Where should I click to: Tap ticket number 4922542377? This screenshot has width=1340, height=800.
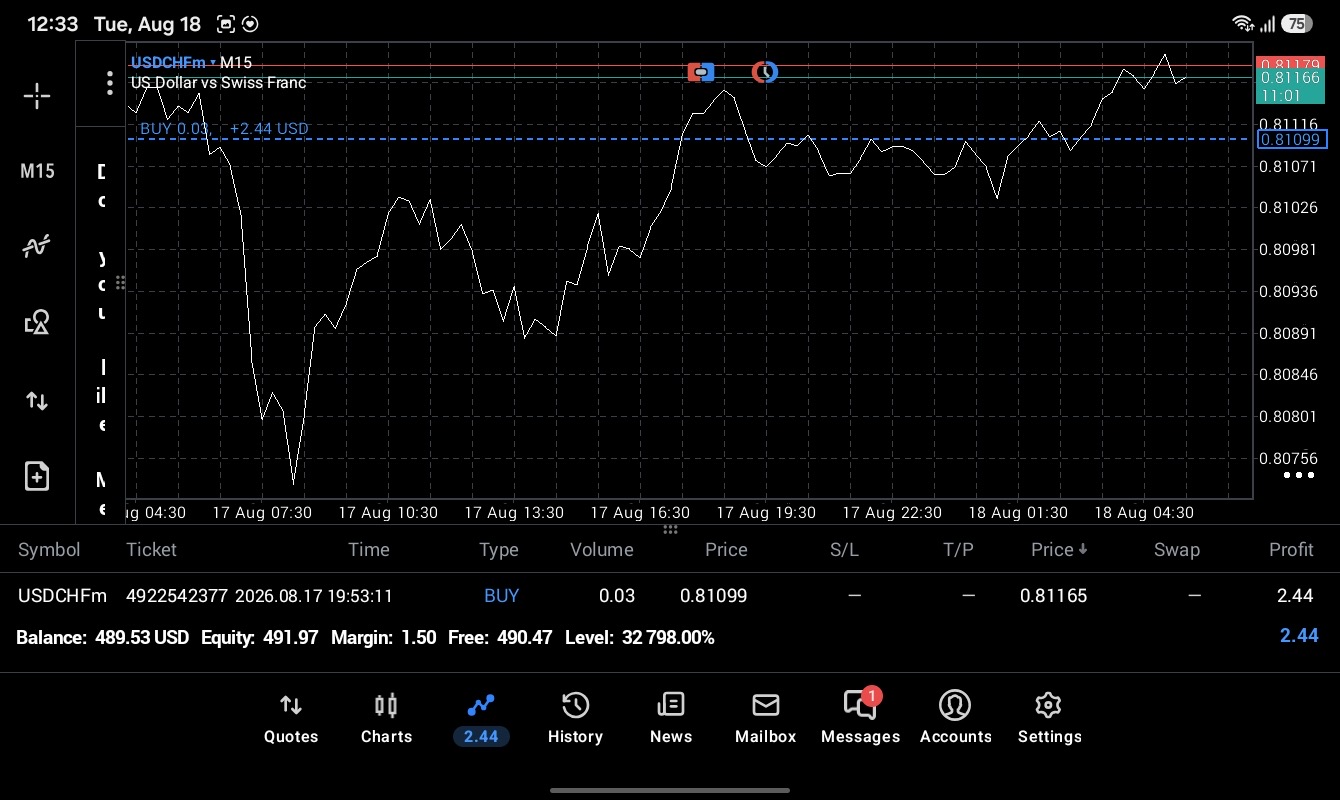(x=177, y=596)
